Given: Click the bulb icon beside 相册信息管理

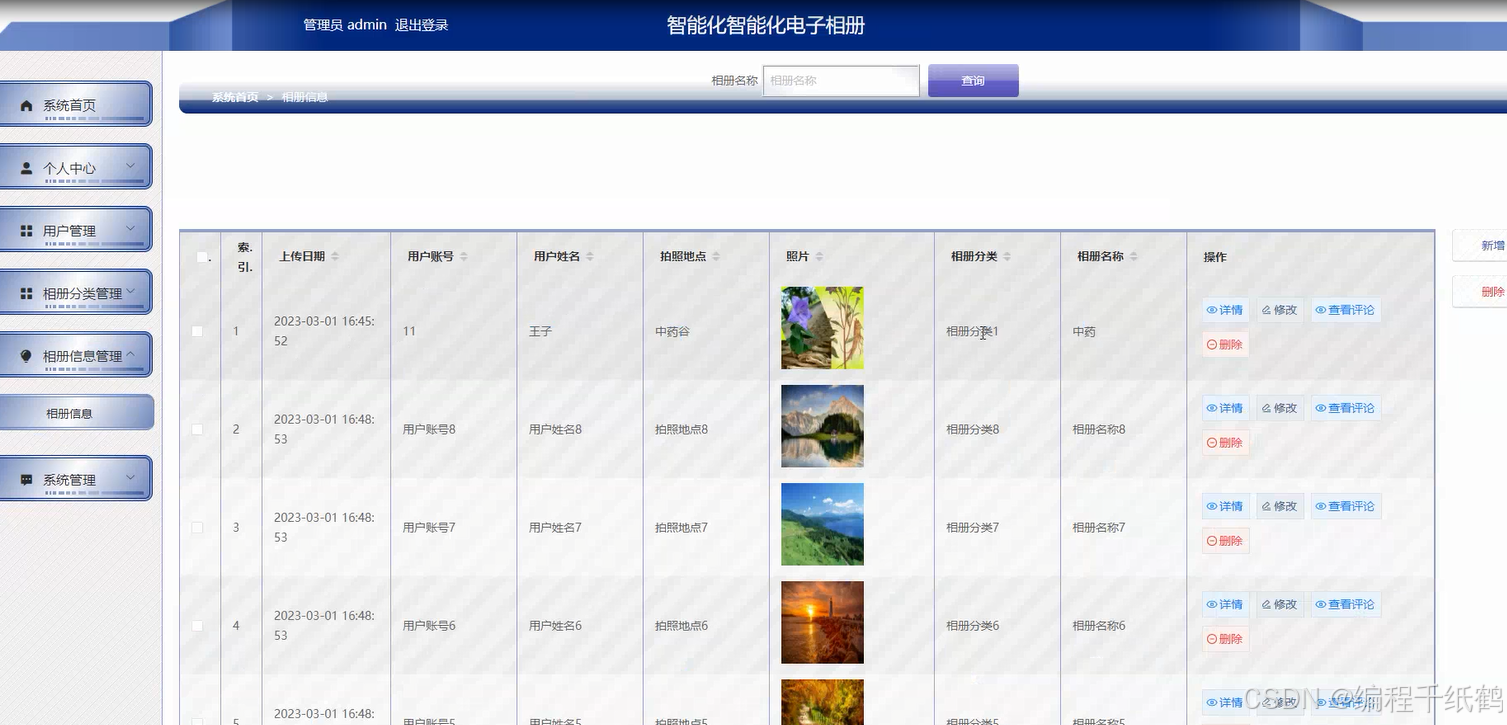Looking at the screenshot, I should [27, 356].
